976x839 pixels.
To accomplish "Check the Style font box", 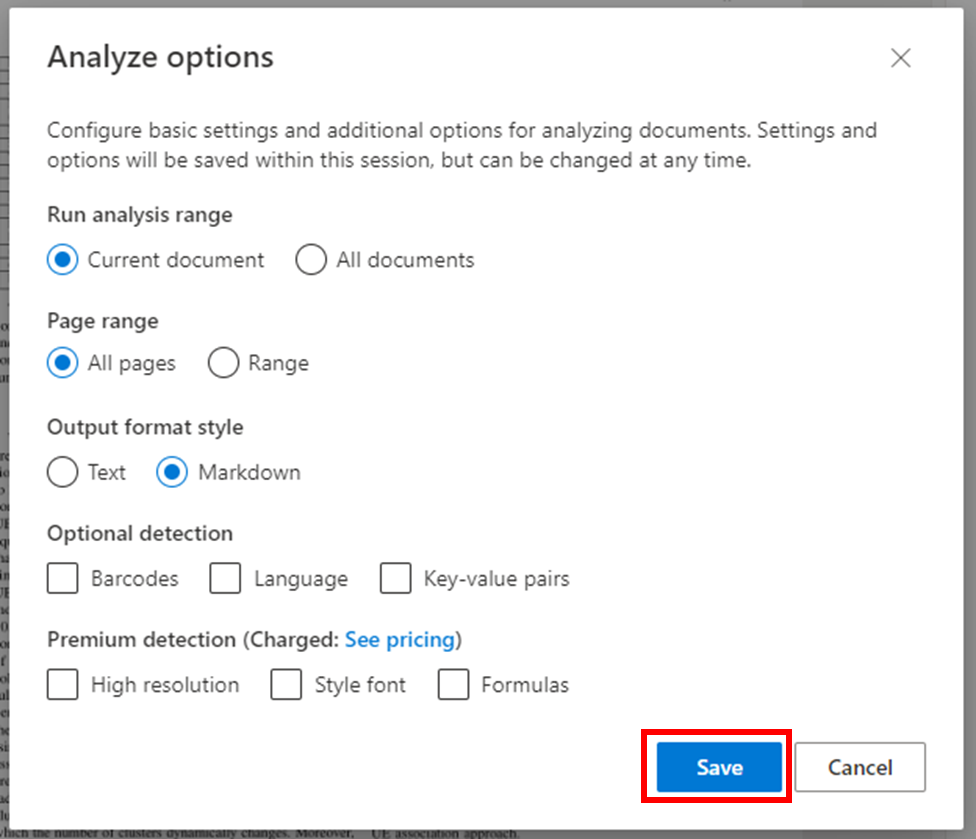I will [286, 684].
